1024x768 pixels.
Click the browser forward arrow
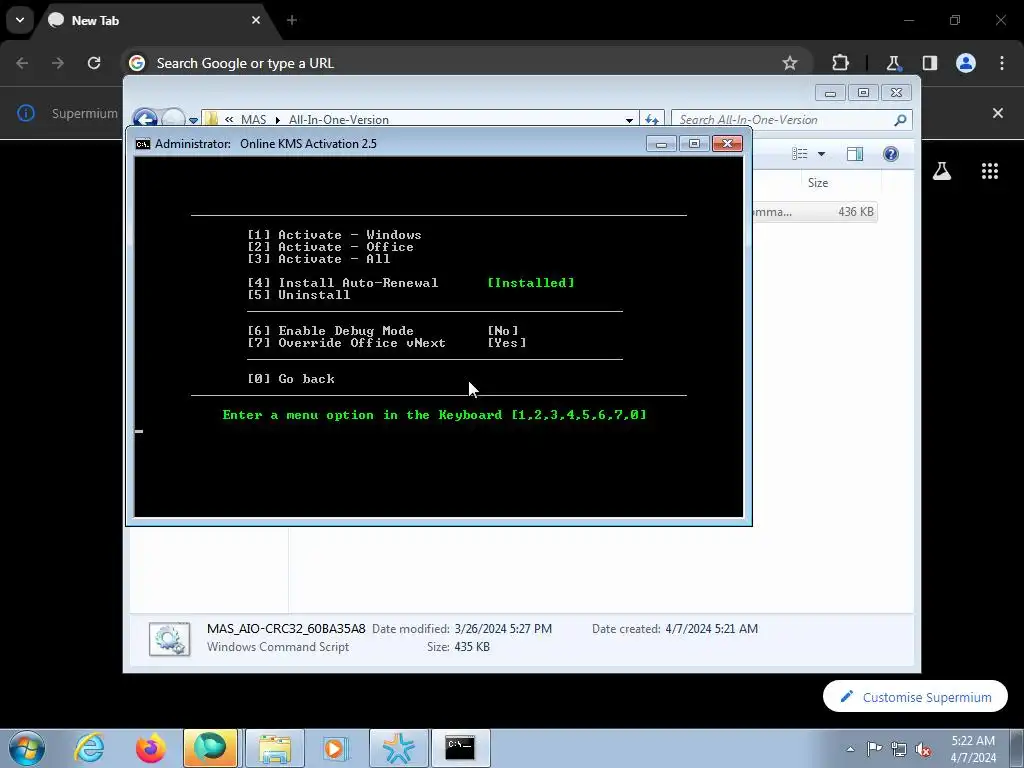tap(58, 63)
